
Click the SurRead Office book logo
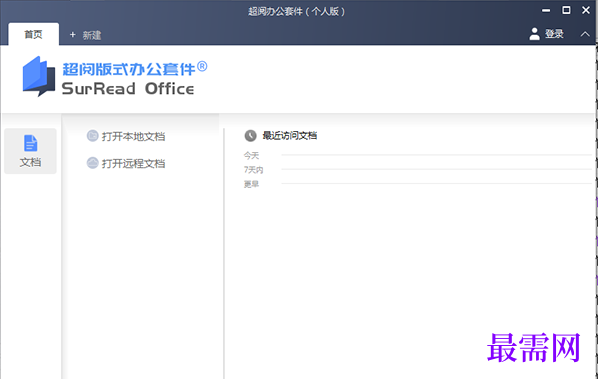coord(39,76)
